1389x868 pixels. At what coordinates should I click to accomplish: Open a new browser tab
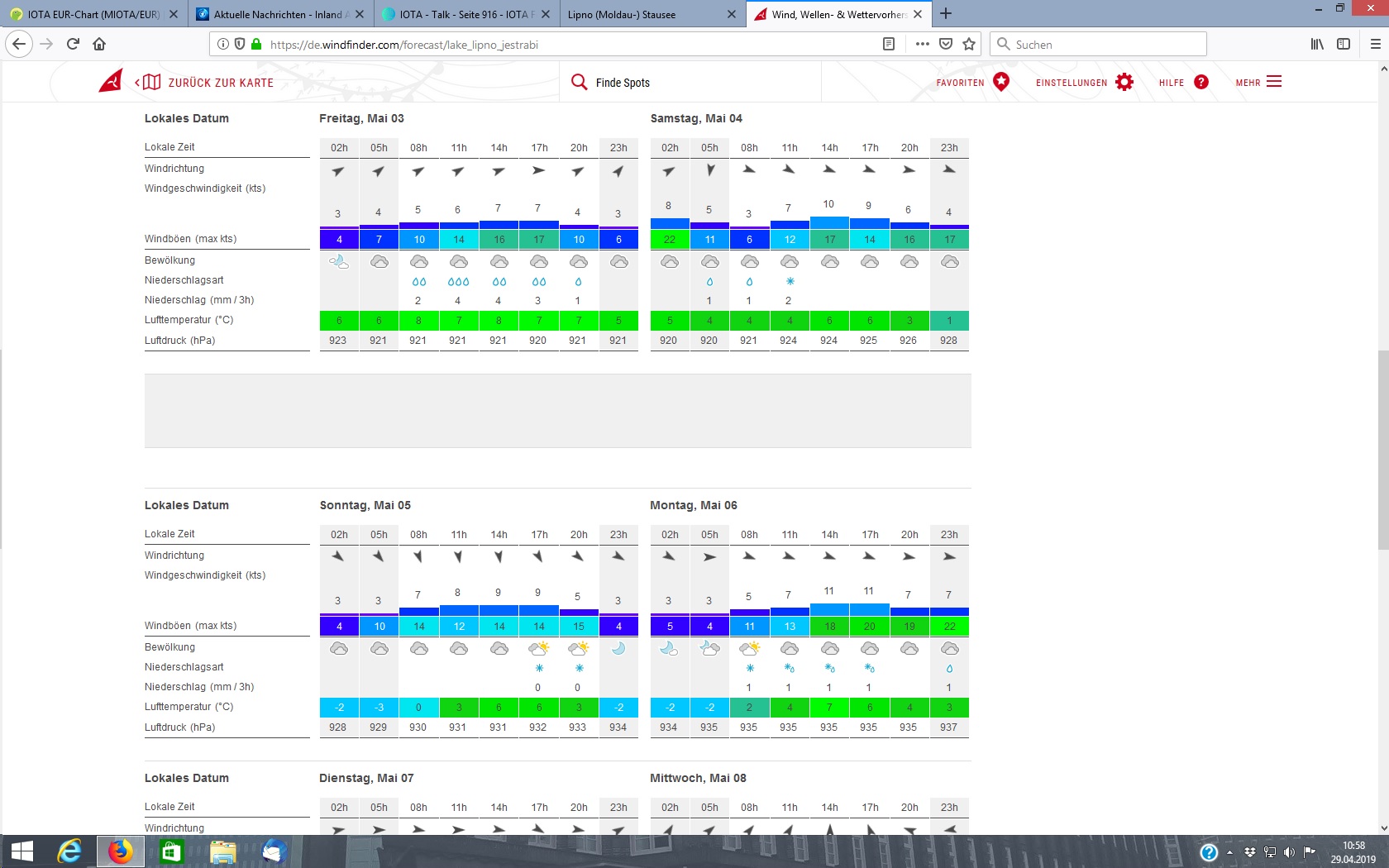[946, 14]
